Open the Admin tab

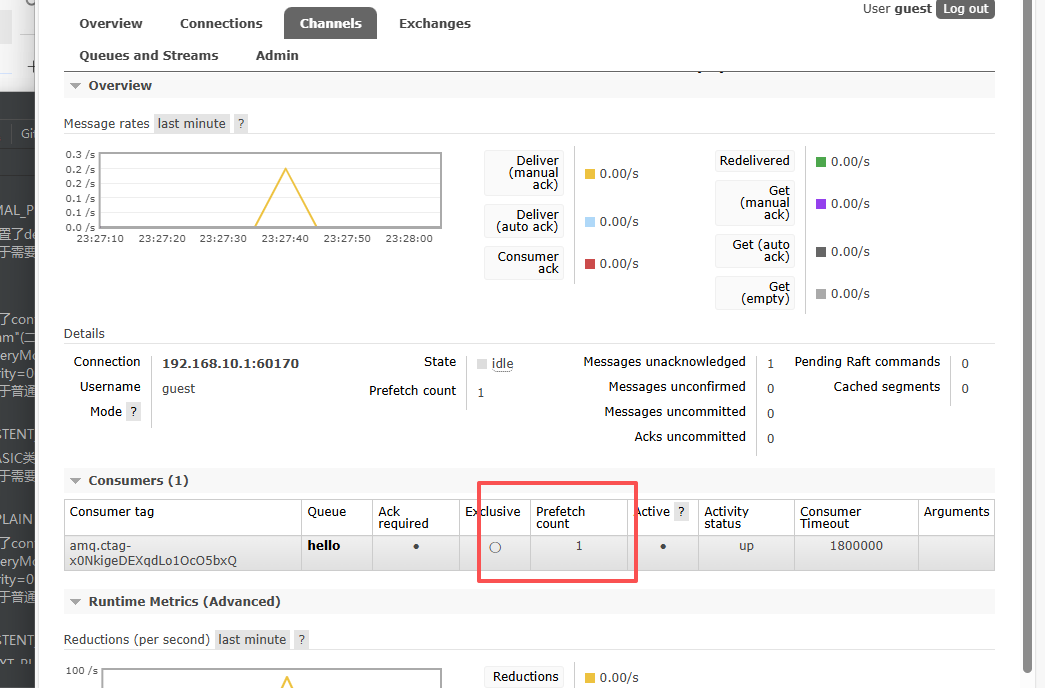(277, 56)
